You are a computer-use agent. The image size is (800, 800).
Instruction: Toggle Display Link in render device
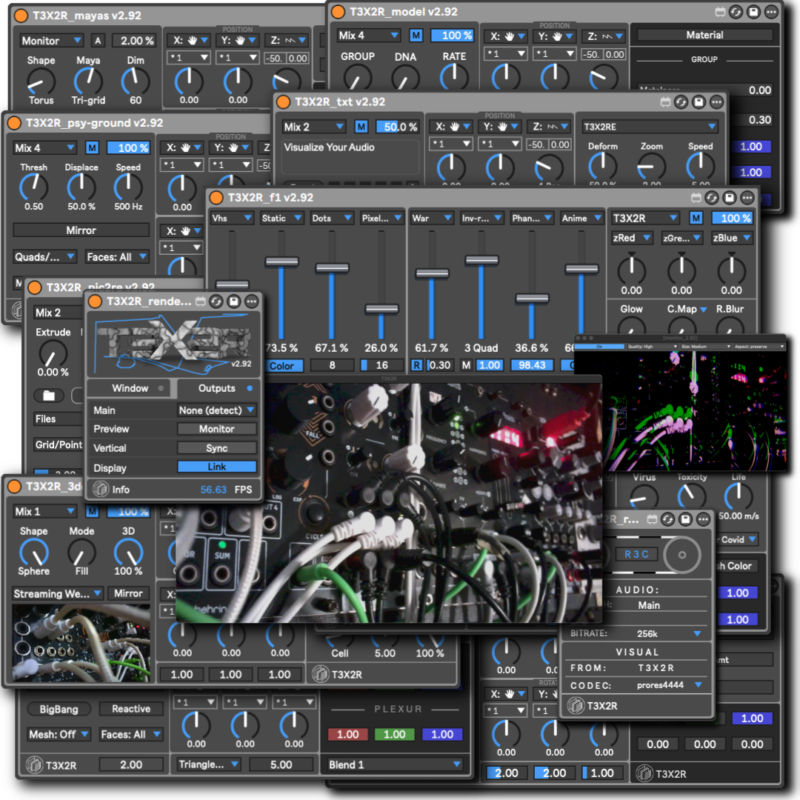pyautogui.click(x=217, y=466)
